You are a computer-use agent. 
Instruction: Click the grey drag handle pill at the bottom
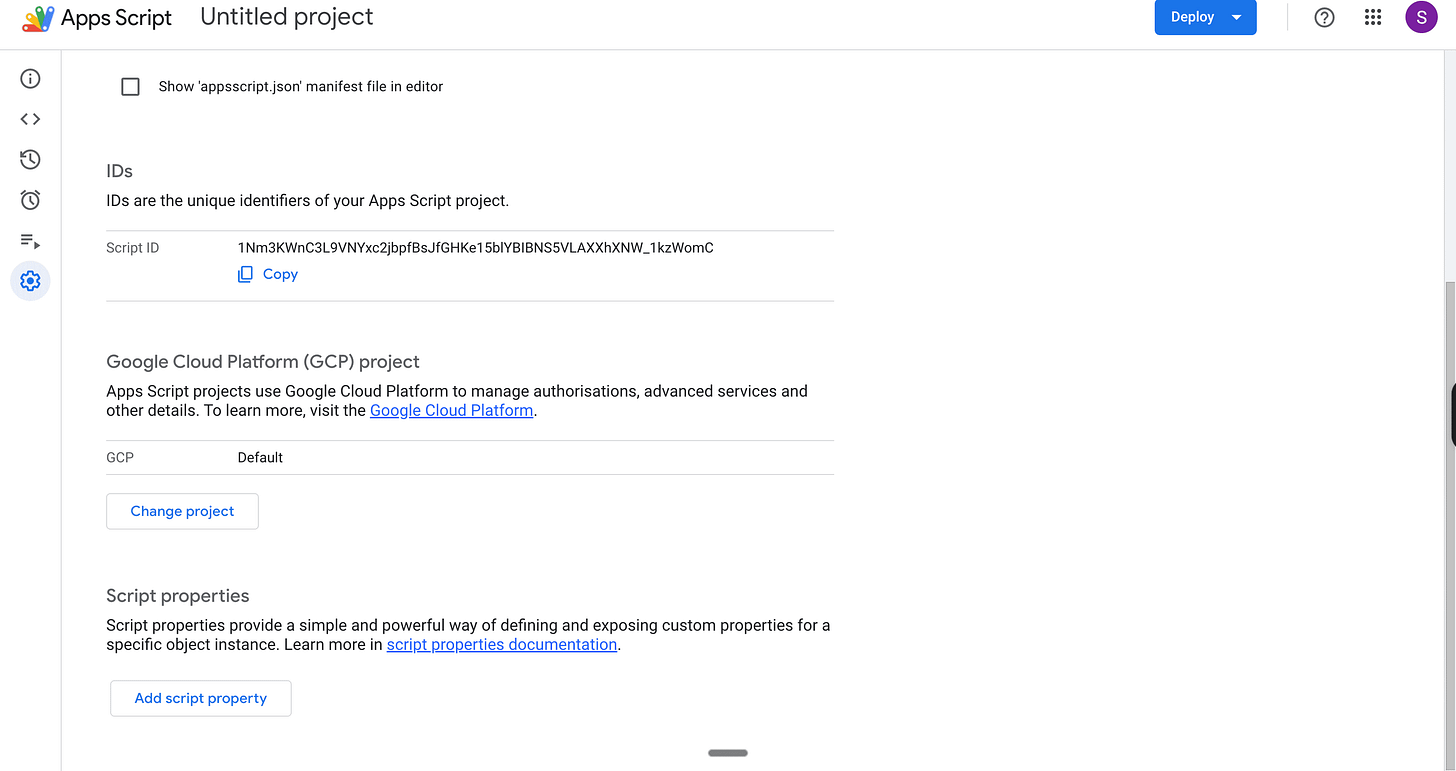click(x=728, y=753)
